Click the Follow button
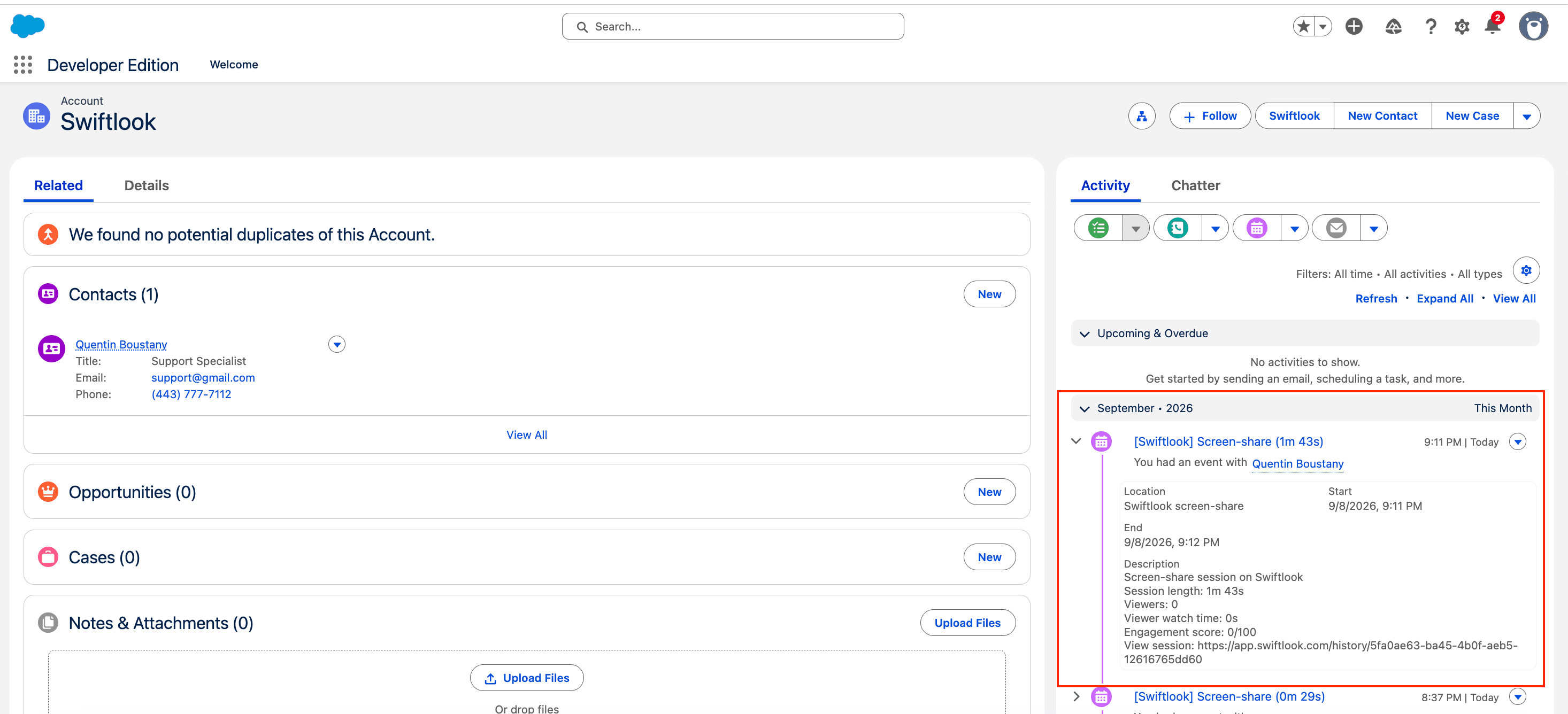The width and height of the screenshot is (1568, 714). (1210, 115)
